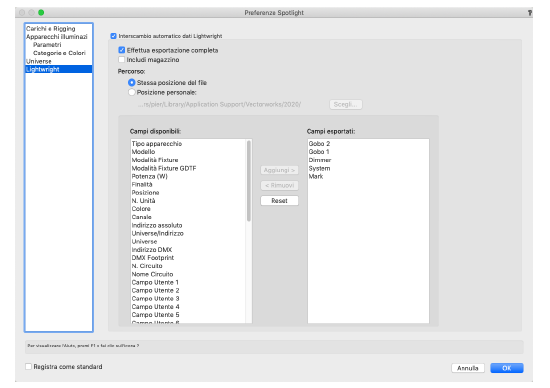Viewport: 550px width, 388px height.
Task: Select Finalità field
Action: 188,184
